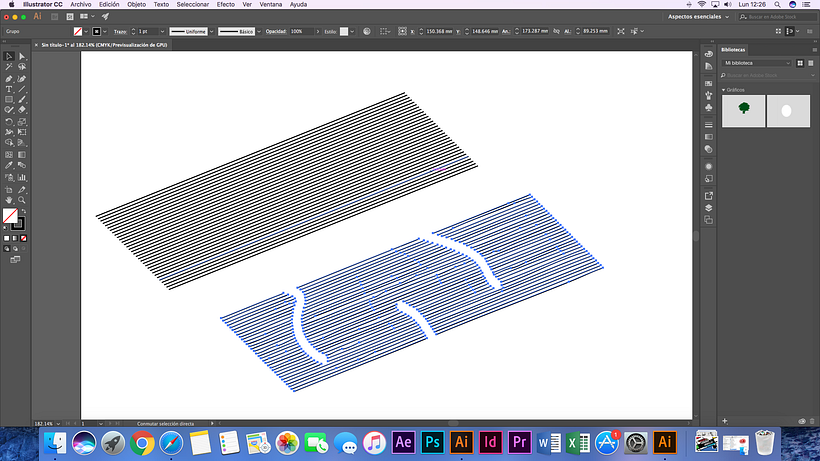This screenshot has width=820, height=461.
Task: Pick the Magic Wand tool
Action: [x=9, y=67]
